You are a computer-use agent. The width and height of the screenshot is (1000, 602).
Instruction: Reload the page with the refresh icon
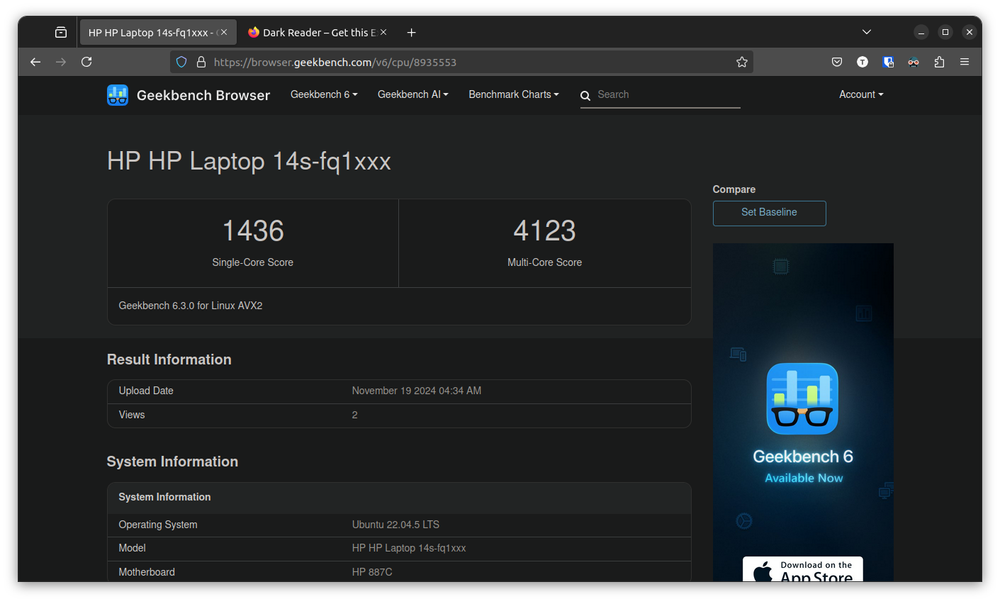click(x=86, y=61)
